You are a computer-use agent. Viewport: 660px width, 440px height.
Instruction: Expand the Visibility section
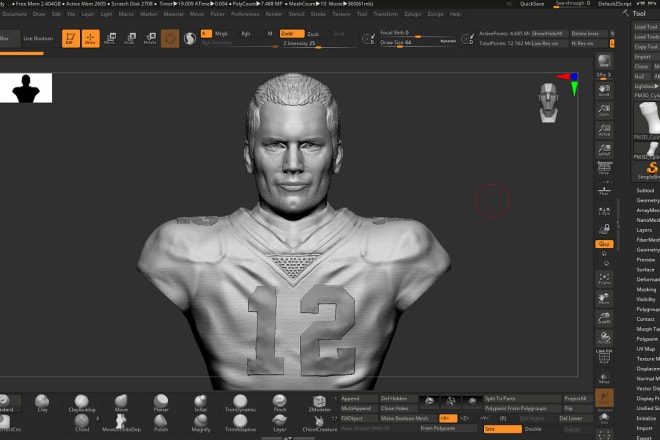coord(646,299)
